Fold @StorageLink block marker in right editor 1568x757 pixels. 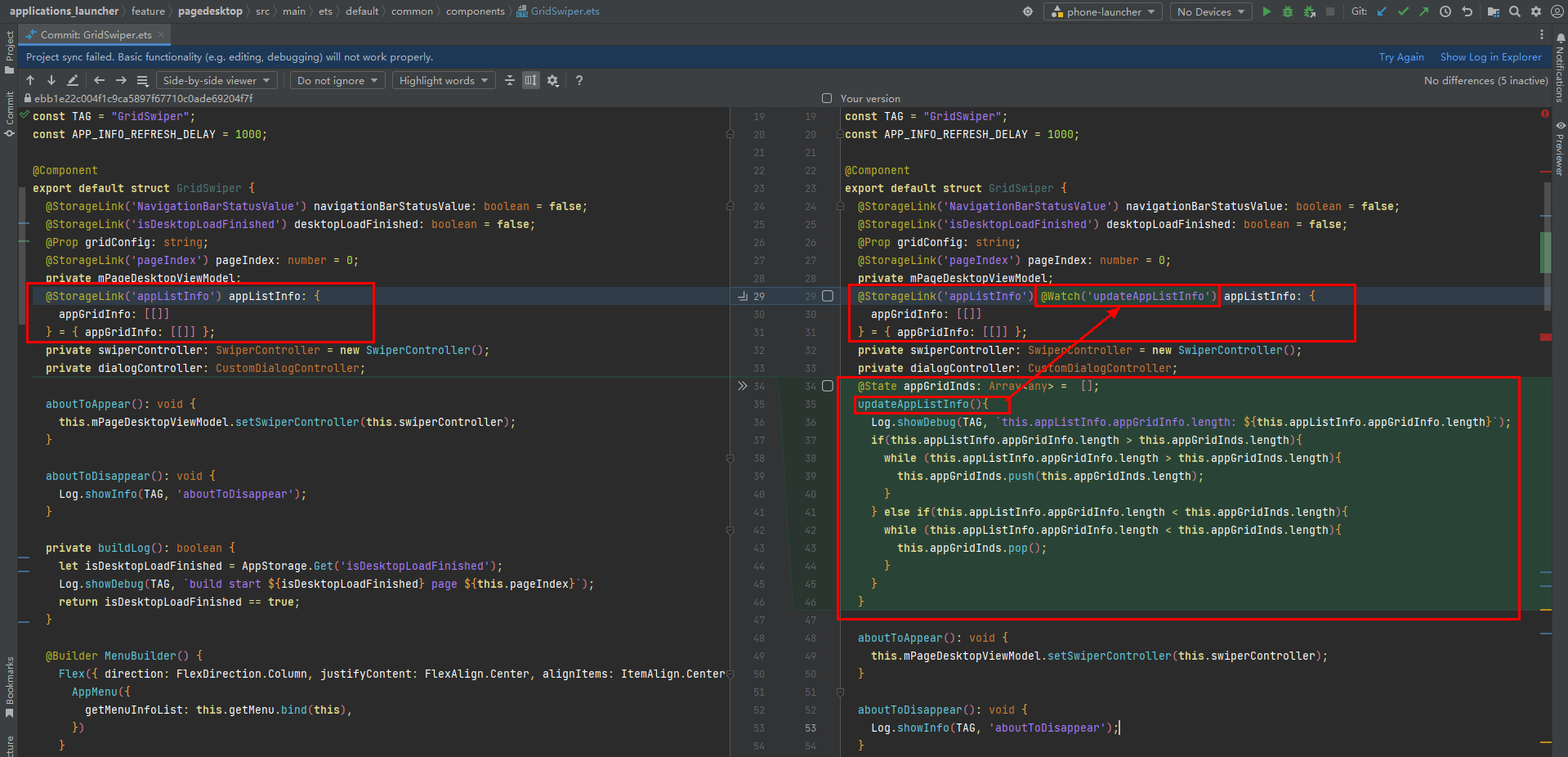[x=840, y=206]
